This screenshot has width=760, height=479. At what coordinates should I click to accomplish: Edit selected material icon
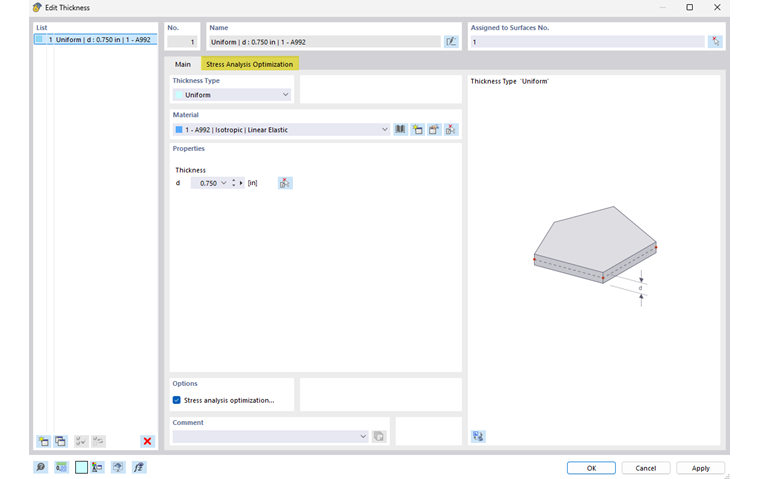pos(434,129)
